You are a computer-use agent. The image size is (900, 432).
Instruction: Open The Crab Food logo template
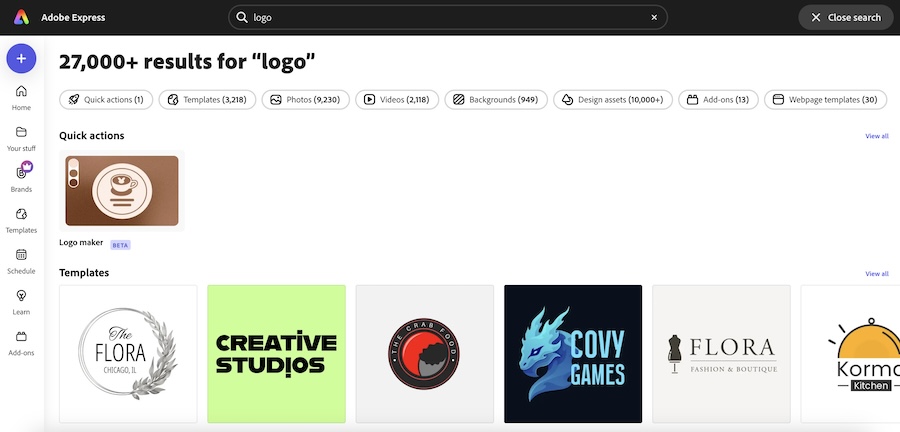click(x=425, y=354)
